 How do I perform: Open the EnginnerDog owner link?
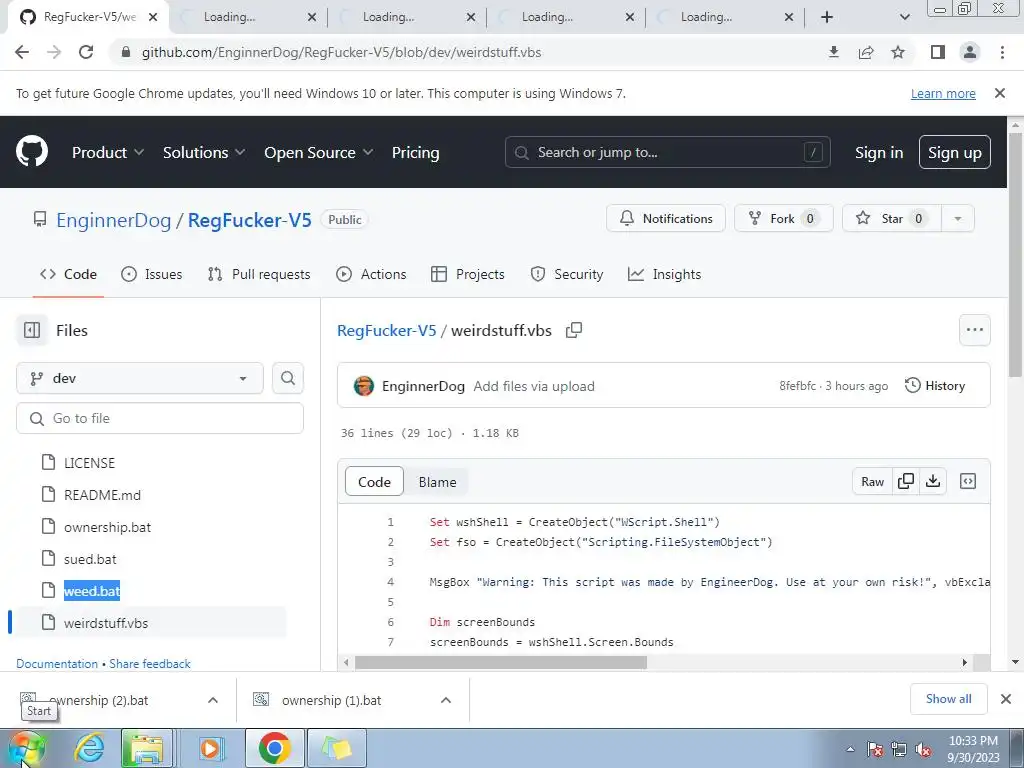point(114,220)
